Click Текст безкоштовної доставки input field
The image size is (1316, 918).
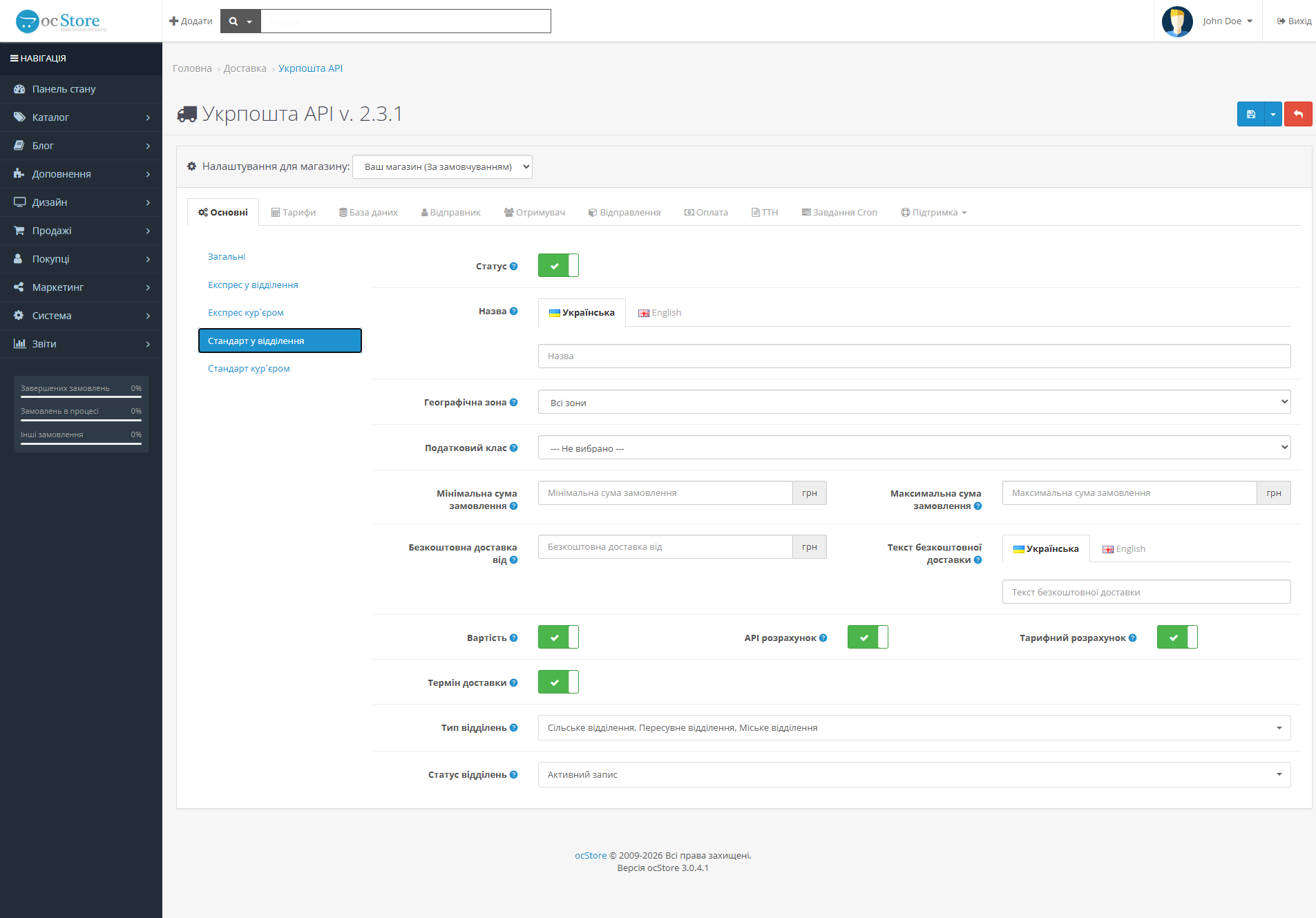click(1146, 592)
